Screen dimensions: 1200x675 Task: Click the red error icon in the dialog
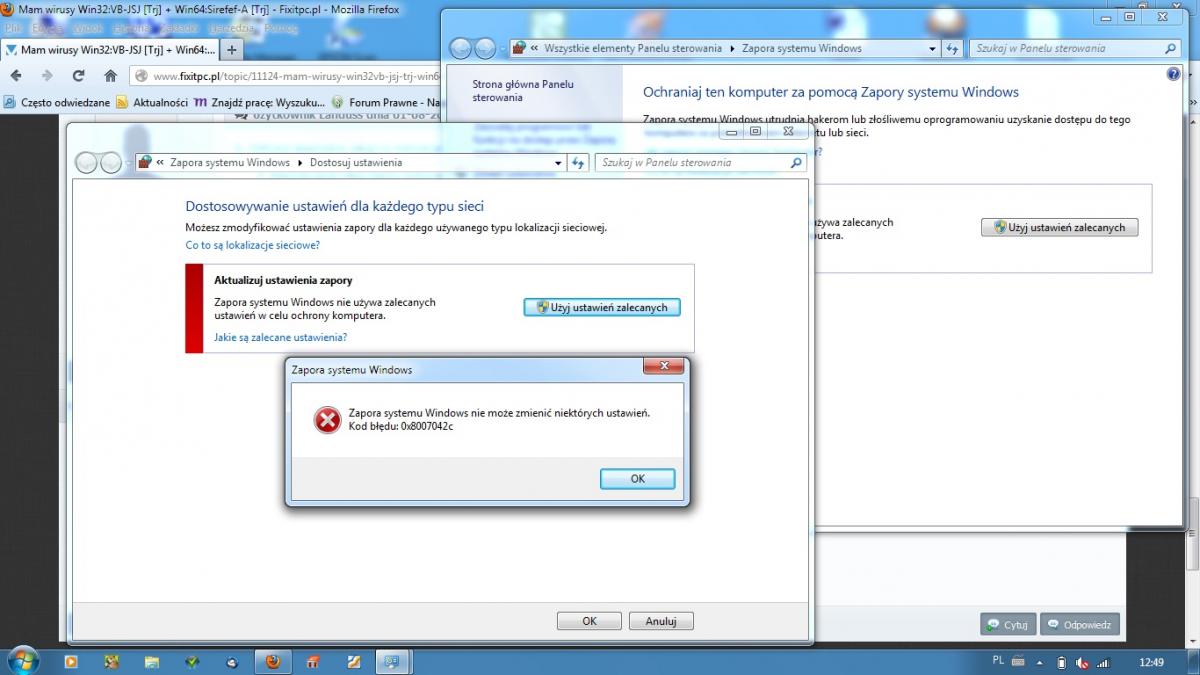(328, 420)
